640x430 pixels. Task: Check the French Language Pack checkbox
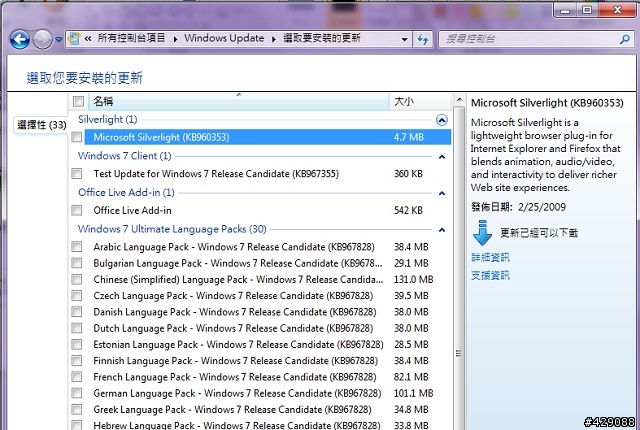coord(77,377)
